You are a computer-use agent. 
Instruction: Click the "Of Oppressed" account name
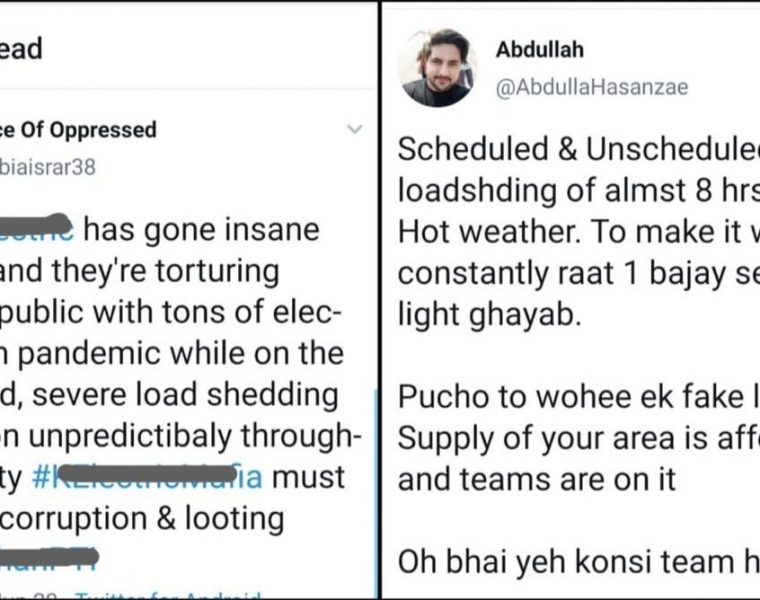coord(78,130)
